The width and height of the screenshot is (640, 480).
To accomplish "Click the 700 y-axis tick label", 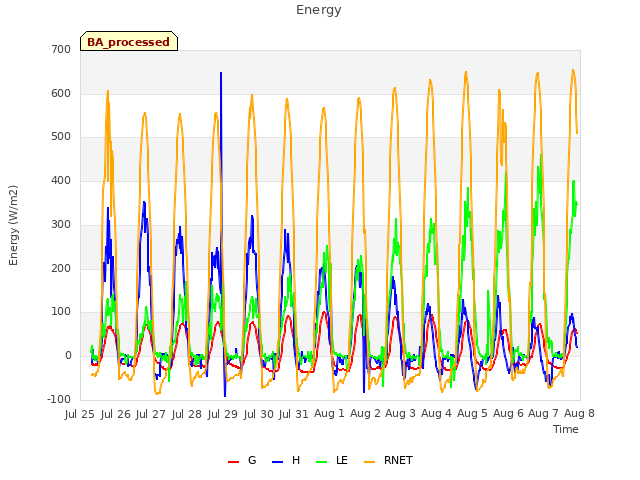I will 61,49.
